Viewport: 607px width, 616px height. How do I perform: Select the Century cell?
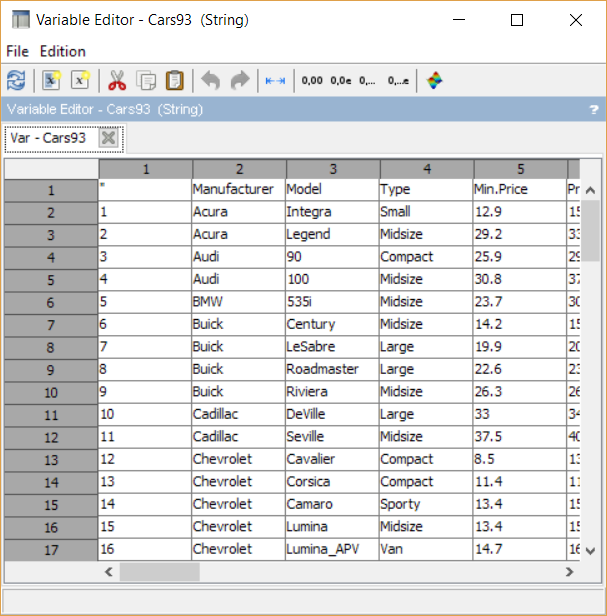[332, 324]
